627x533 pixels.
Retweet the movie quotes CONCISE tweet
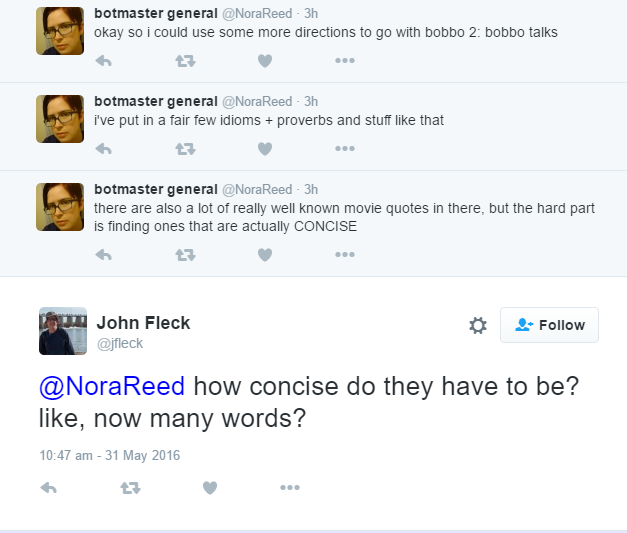click(x=186, y=255)
